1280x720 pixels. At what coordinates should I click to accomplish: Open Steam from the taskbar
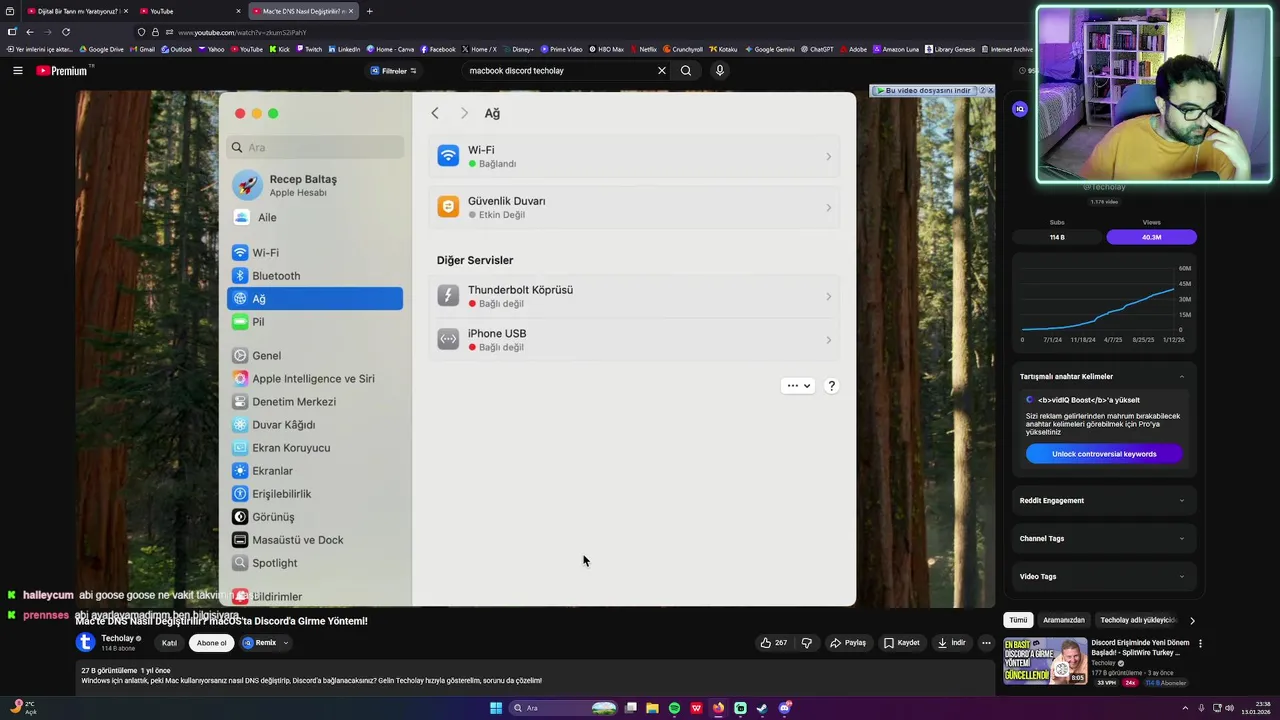(x=762, y=708)
